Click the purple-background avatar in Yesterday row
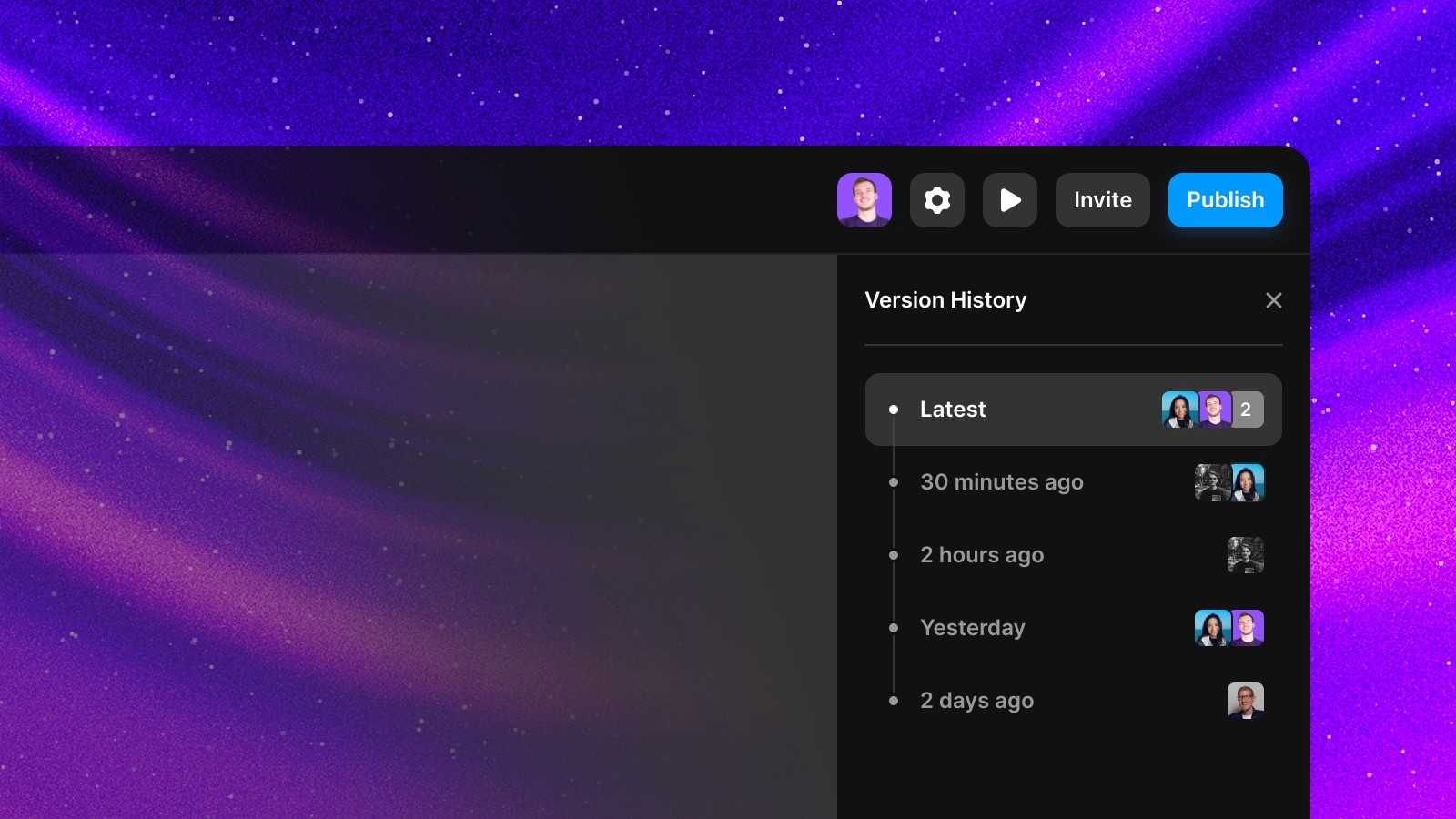This screenshot has width=1456, height=819. pyautogui.click(x=1248, y=628)
